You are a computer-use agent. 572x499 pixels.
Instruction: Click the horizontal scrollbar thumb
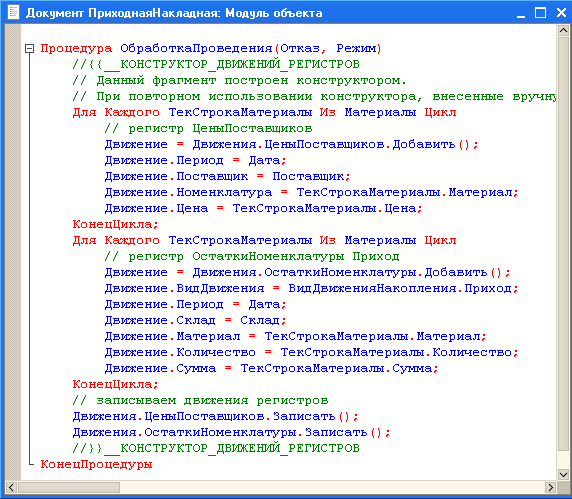tap(69, 487)
